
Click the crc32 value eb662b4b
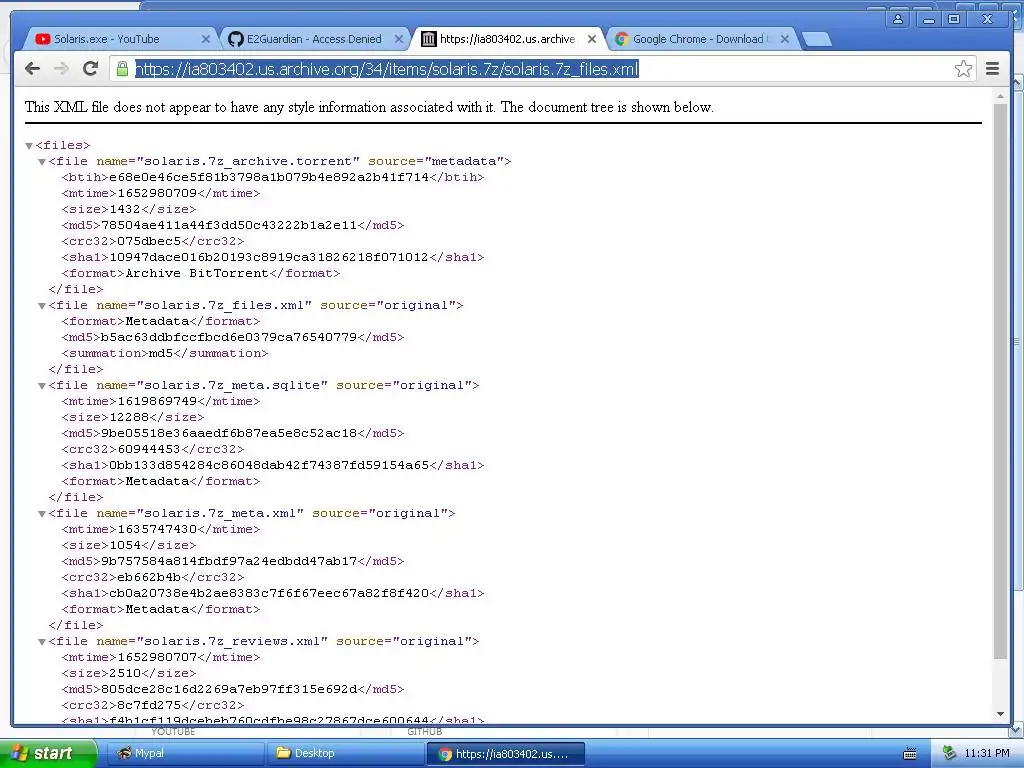(149, 577)
